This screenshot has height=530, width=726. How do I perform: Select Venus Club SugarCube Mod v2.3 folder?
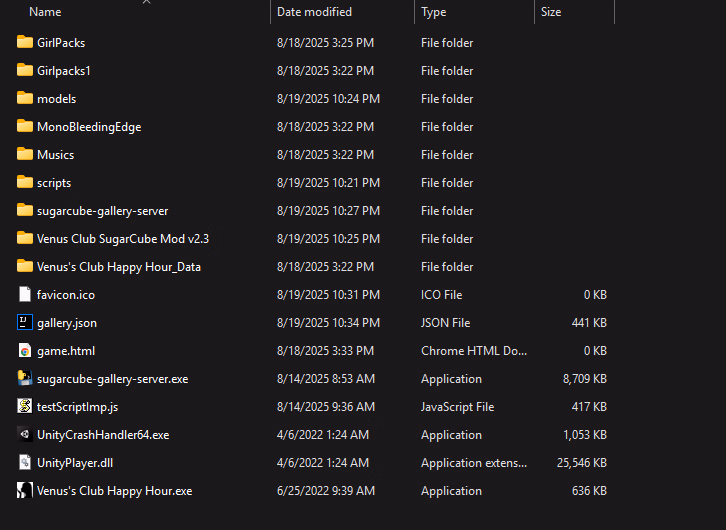123,239
